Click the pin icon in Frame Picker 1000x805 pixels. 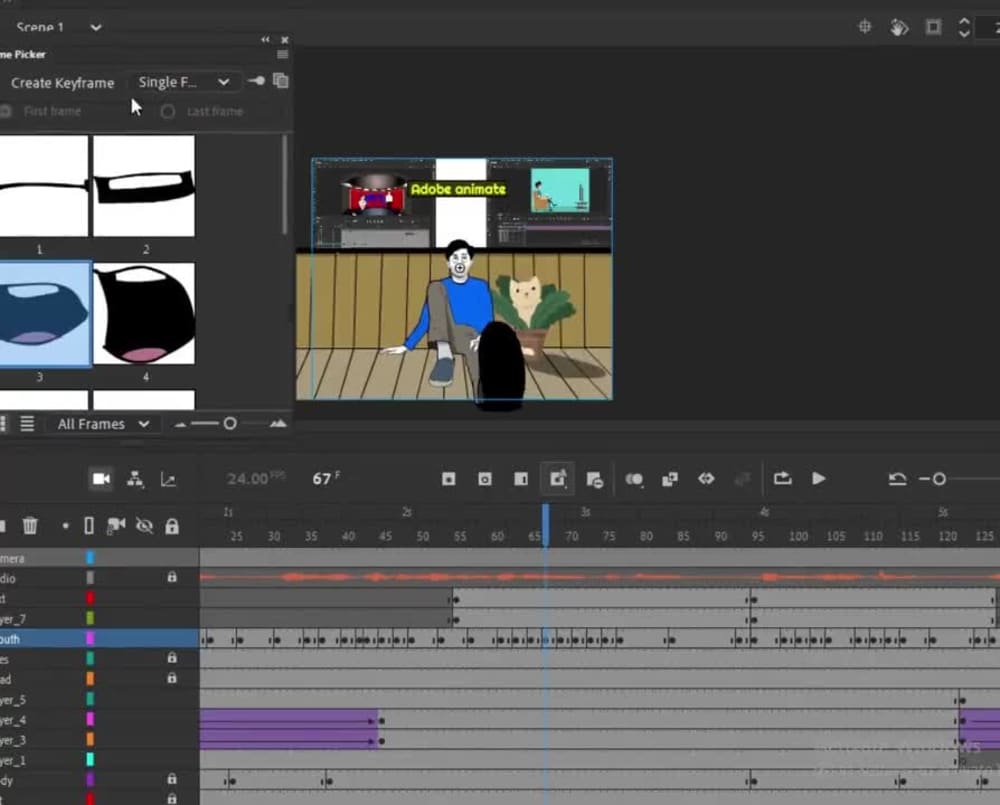256,81
